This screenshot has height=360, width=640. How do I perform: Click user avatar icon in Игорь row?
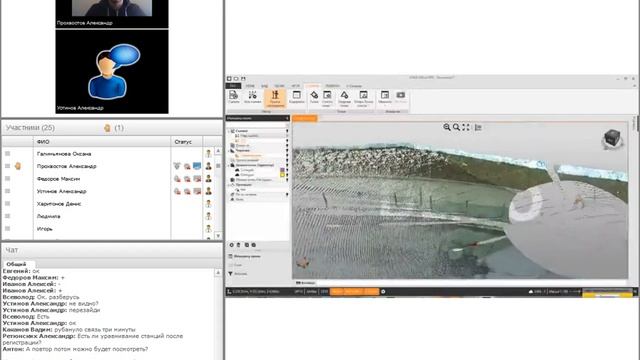(209, 229)
